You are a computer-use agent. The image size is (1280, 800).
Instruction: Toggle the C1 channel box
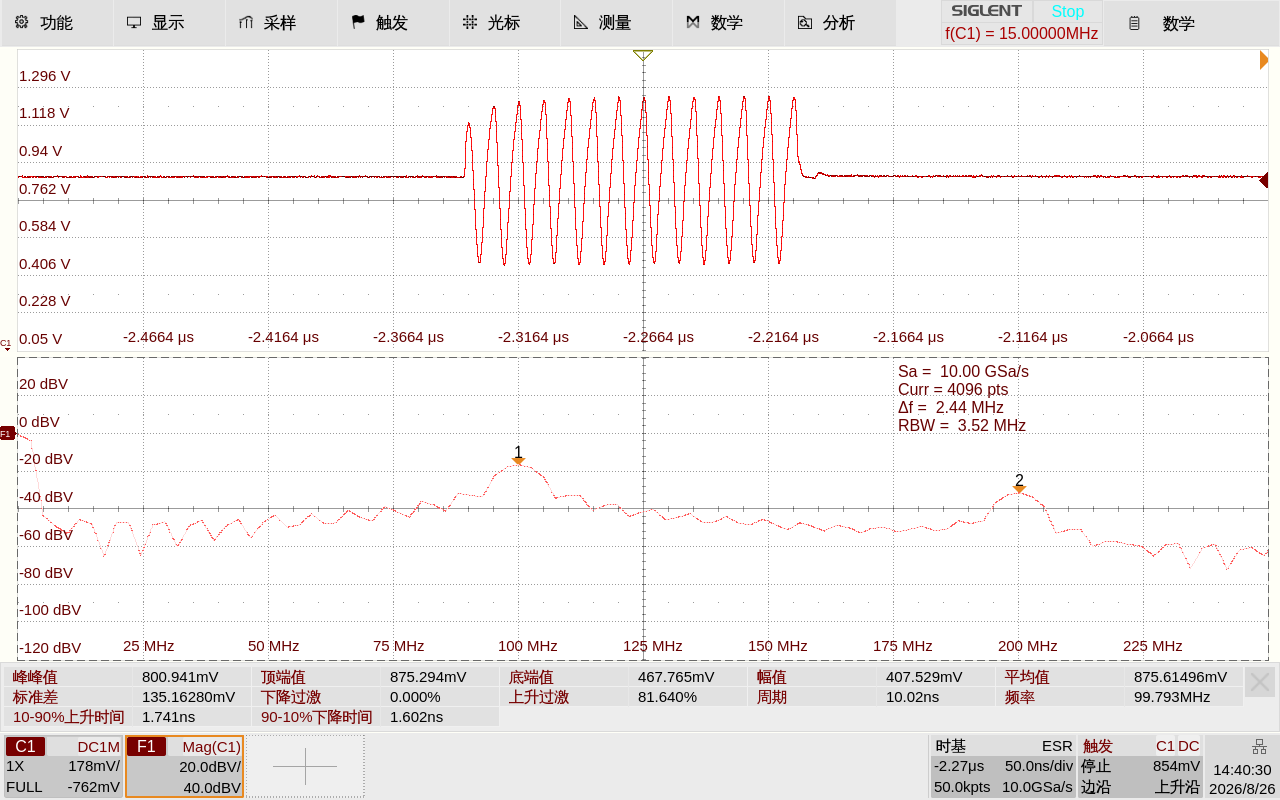pyautogui.click(x=63, y=766)
